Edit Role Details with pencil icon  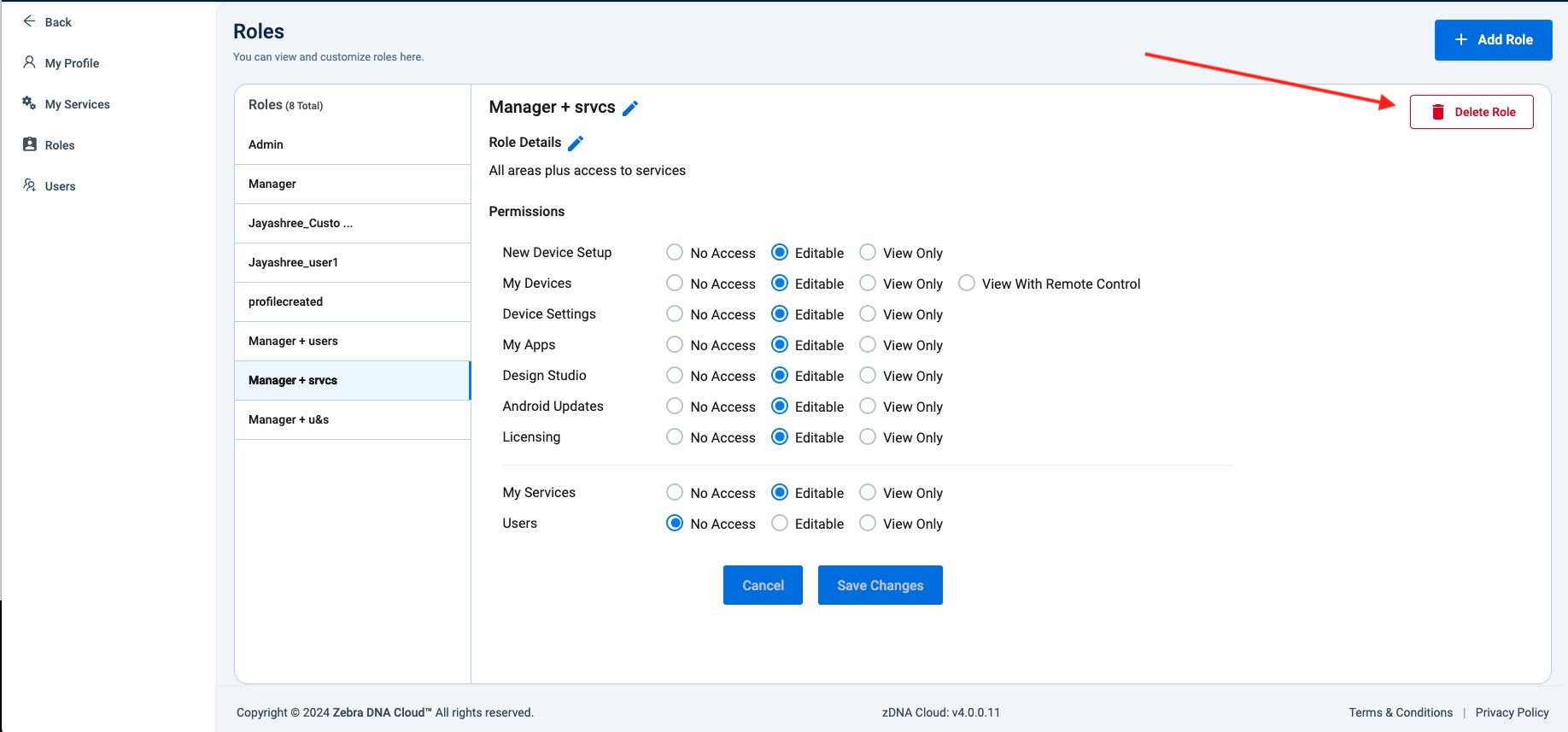coord(576,143)
